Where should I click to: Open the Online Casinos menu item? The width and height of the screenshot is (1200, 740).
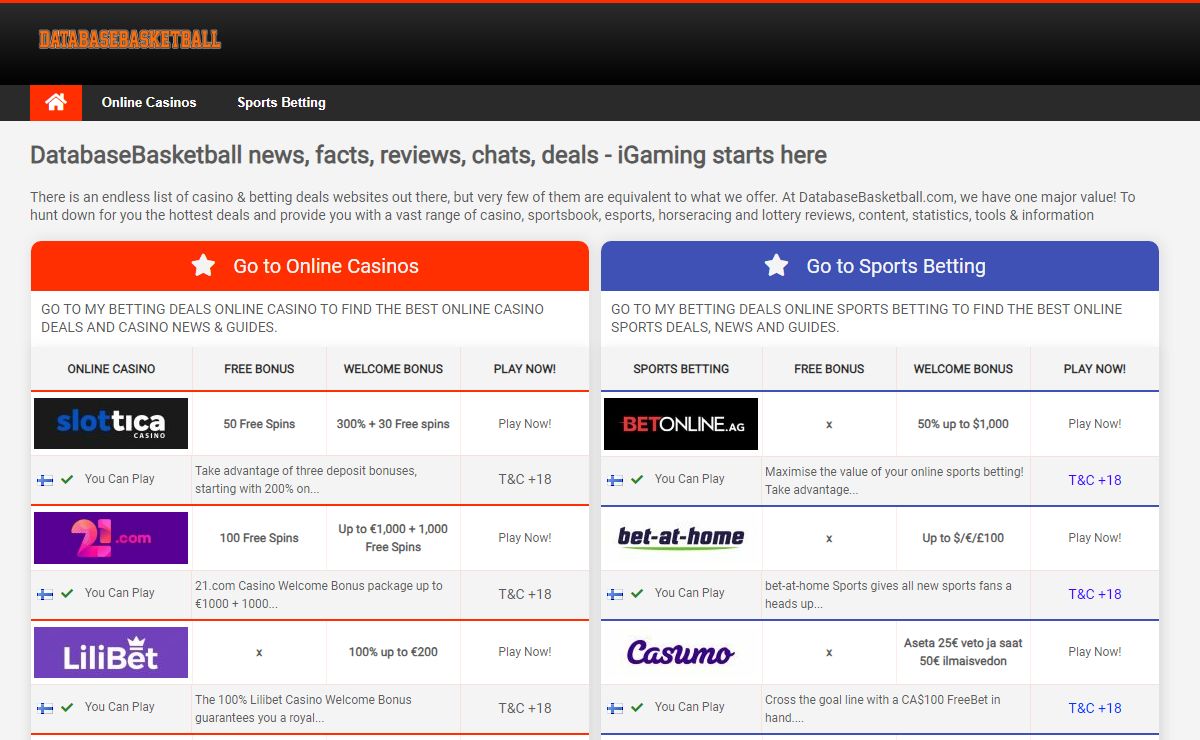pyautogui.click(x=149, y=102)
